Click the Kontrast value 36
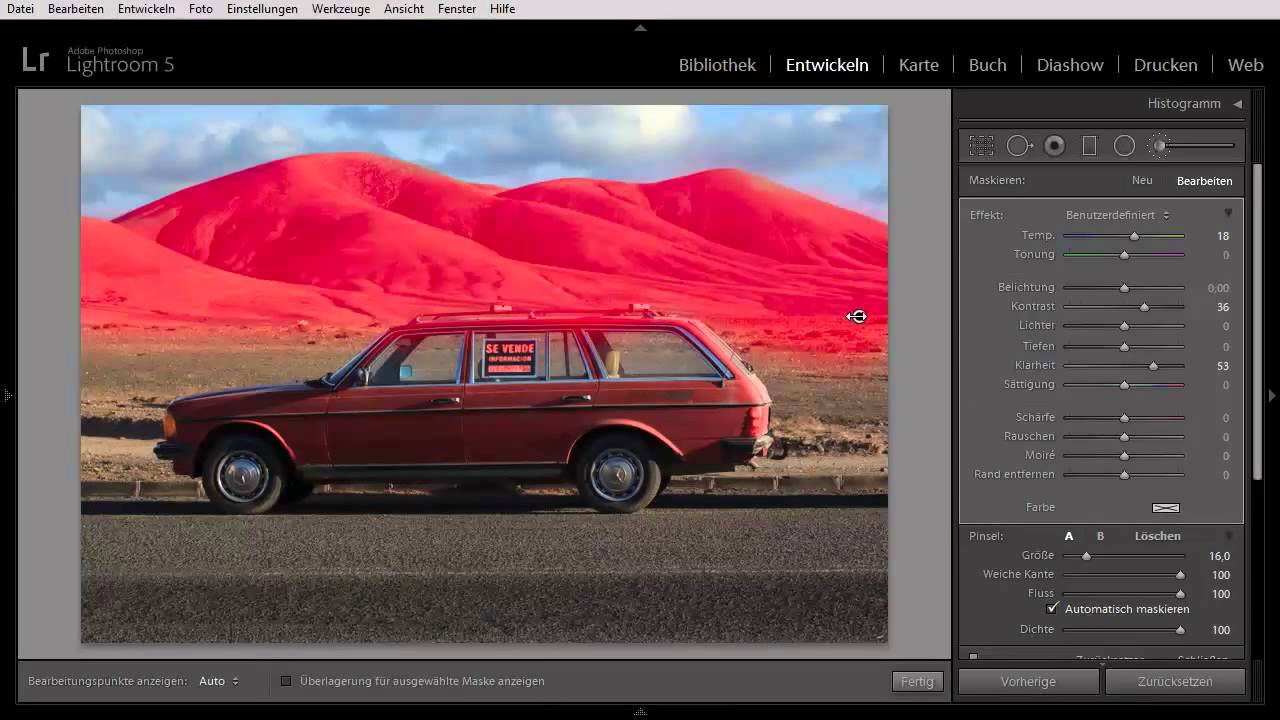Viewport: 1280px width, 720px height. click(x=1223, y=308)
